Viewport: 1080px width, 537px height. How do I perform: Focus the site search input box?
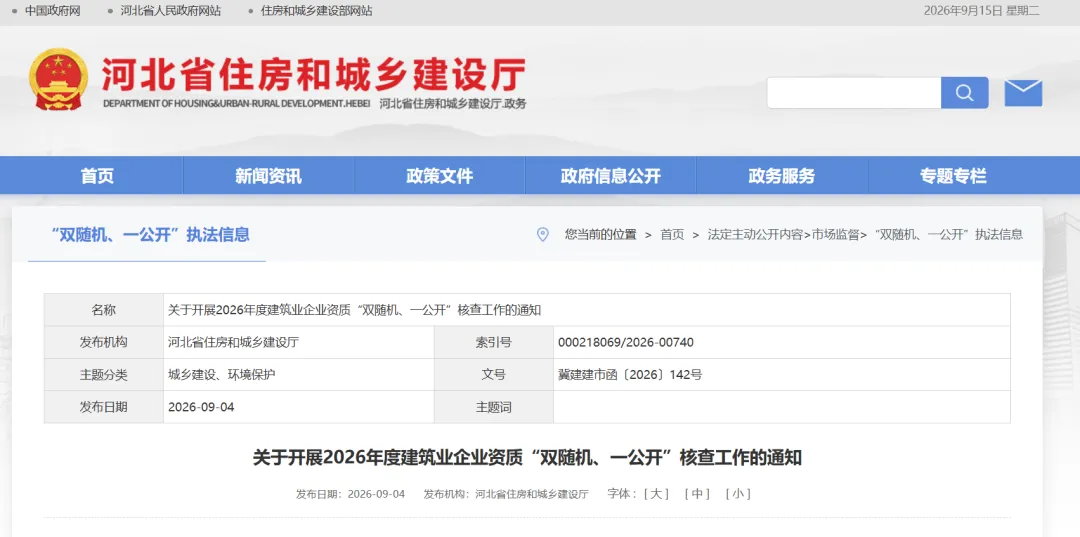(x=854, y=93)
